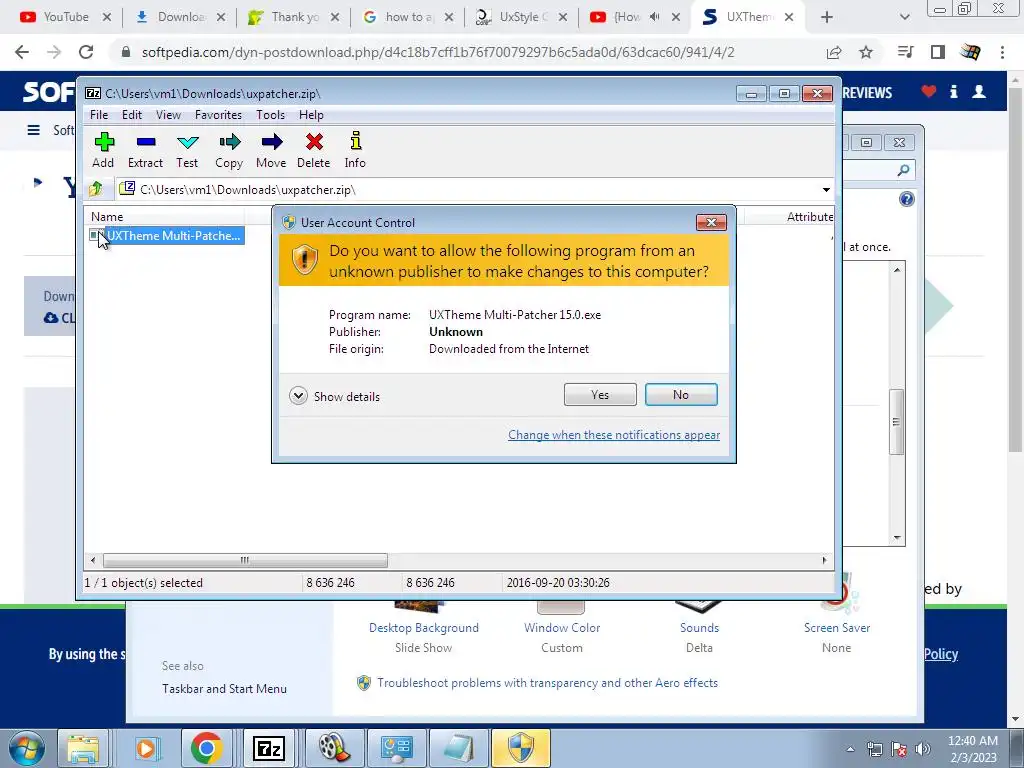Mute the playing YouTube tab speaker icon
Viewport: 1024px width, 768px height.
654,17
